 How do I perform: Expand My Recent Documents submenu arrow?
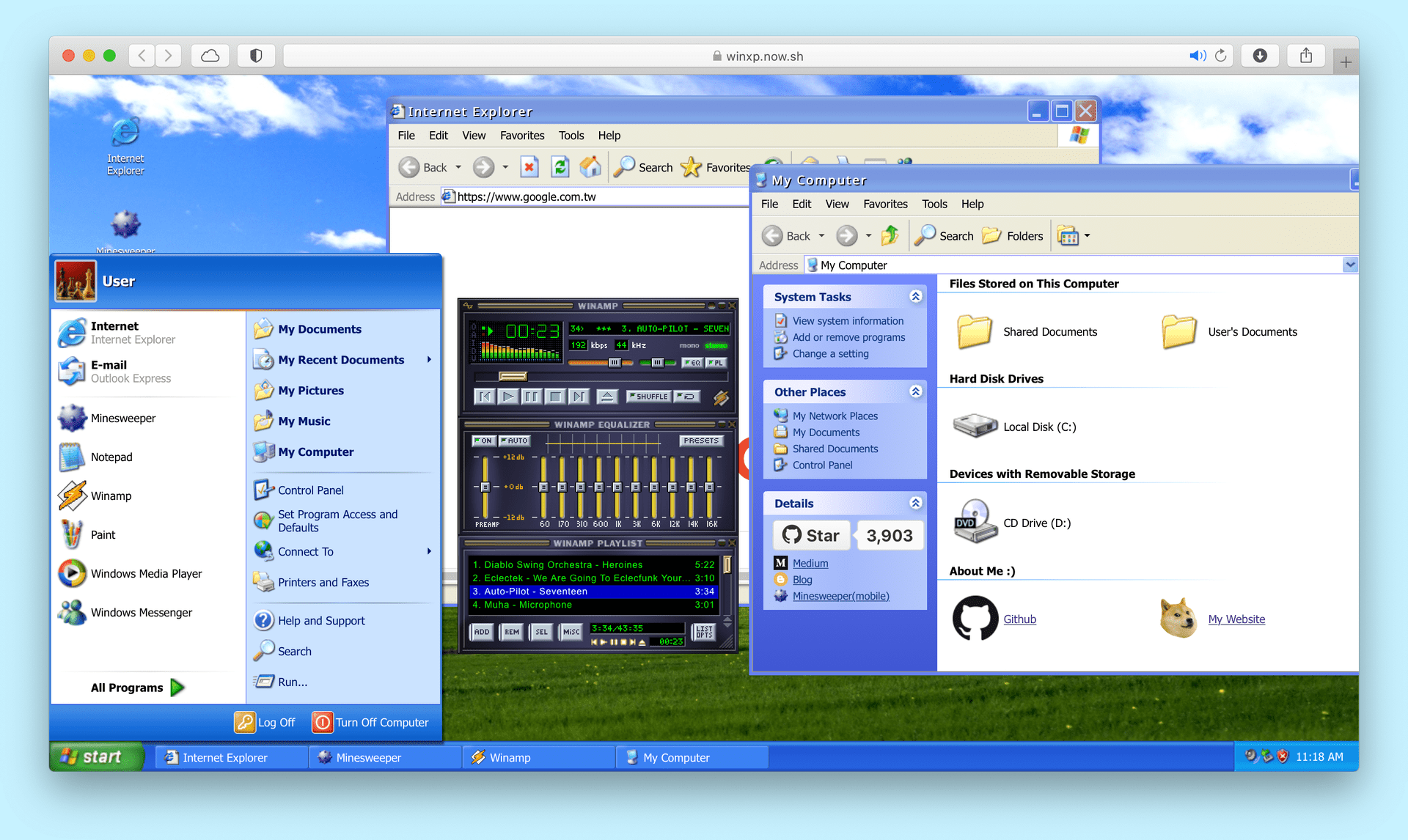pyautogui.click(x=429, y=359)
